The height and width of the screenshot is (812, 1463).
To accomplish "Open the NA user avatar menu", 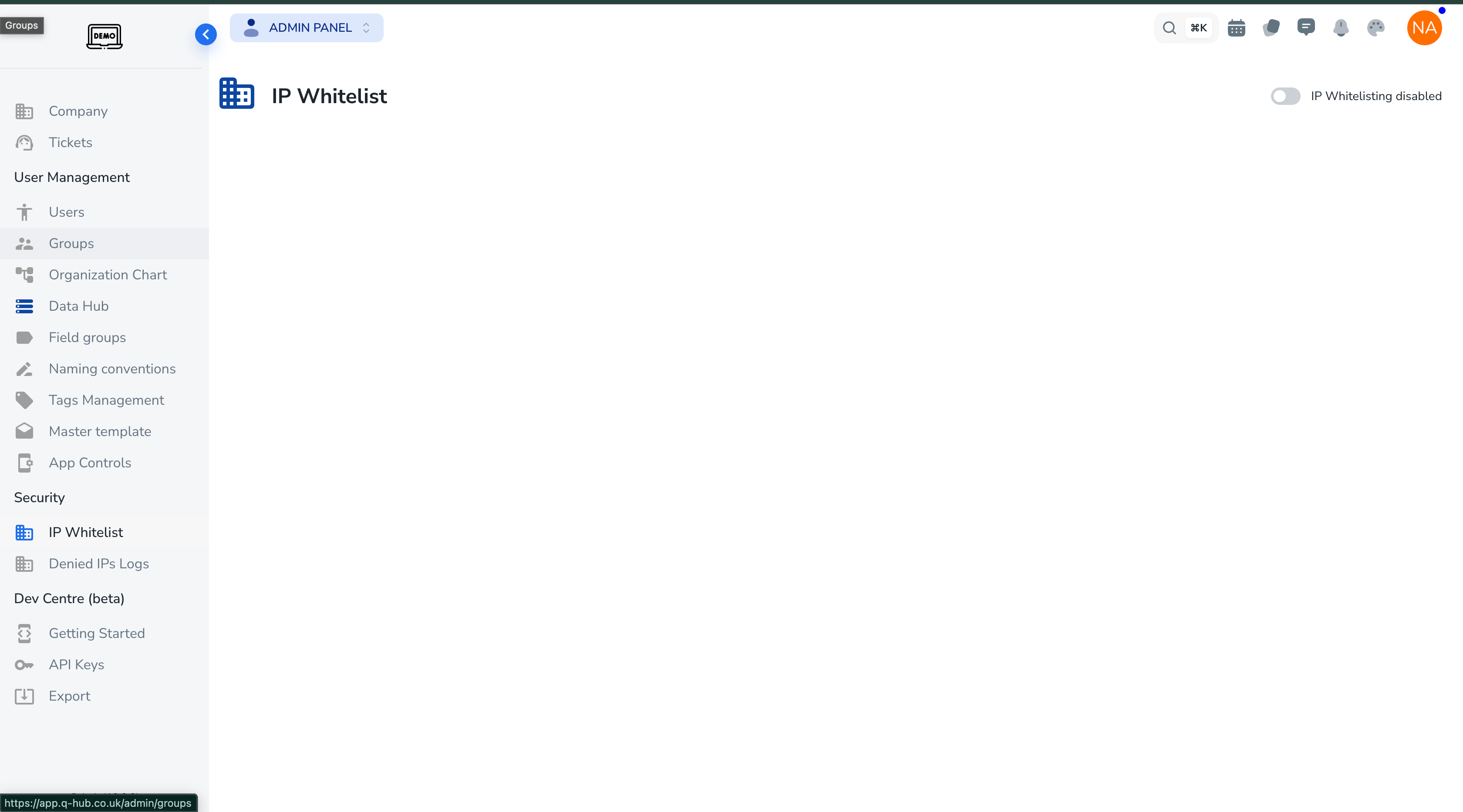I will coord(1424,28).
